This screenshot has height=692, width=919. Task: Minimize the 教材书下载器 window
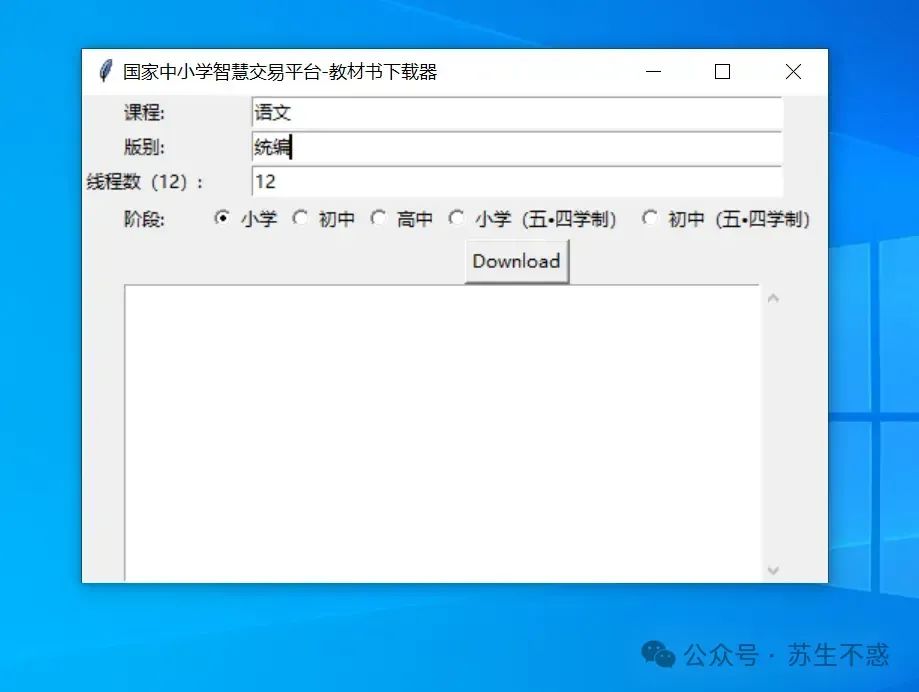(x=653, y=71)
